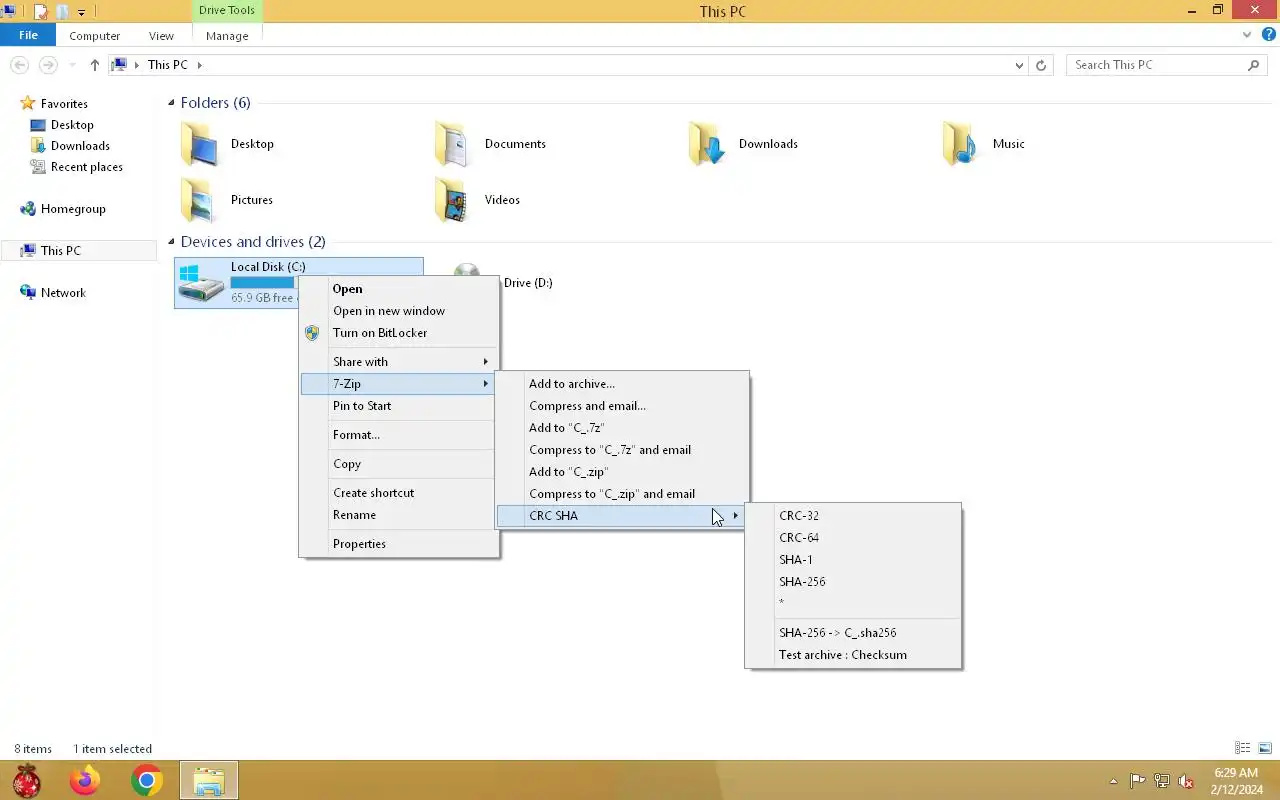This screenshot has height=800, width=1280.
Task: Open Google Chrome from the taskbar
Action: [x=147, y=780]
